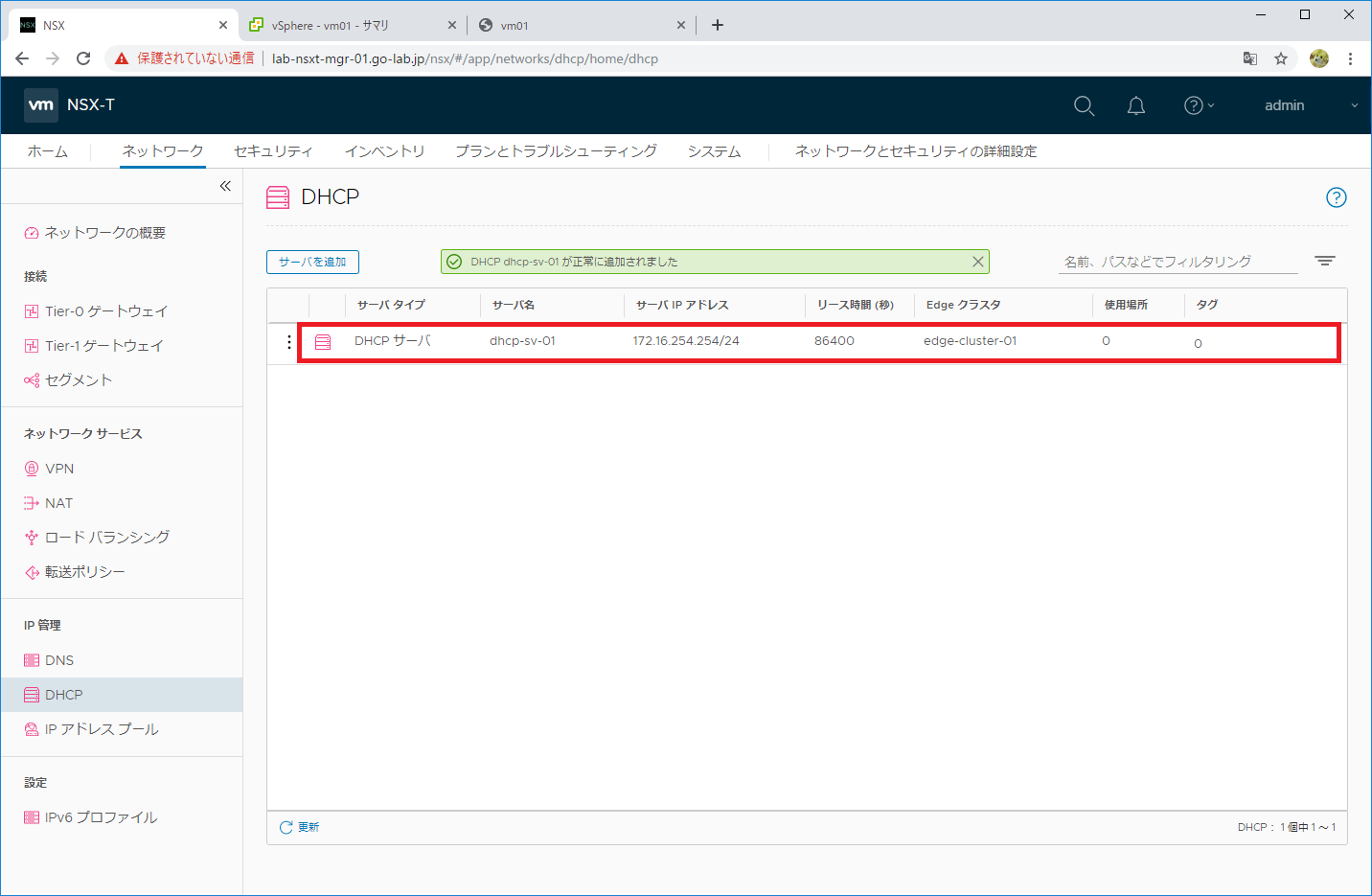Open the システム tab

[714, 151]
